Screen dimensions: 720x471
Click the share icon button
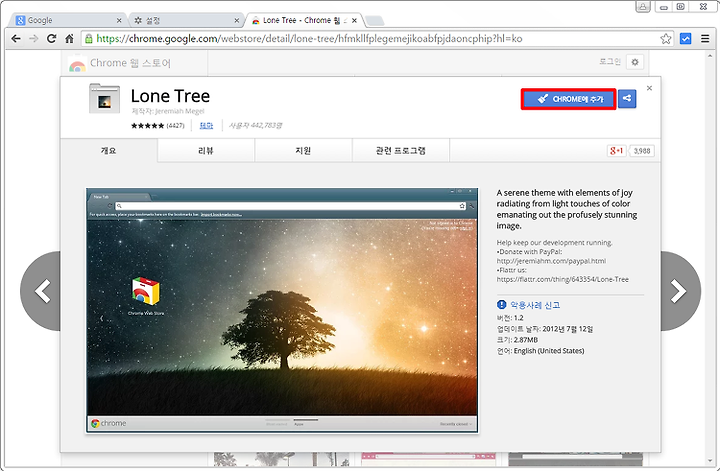point(627,99)
